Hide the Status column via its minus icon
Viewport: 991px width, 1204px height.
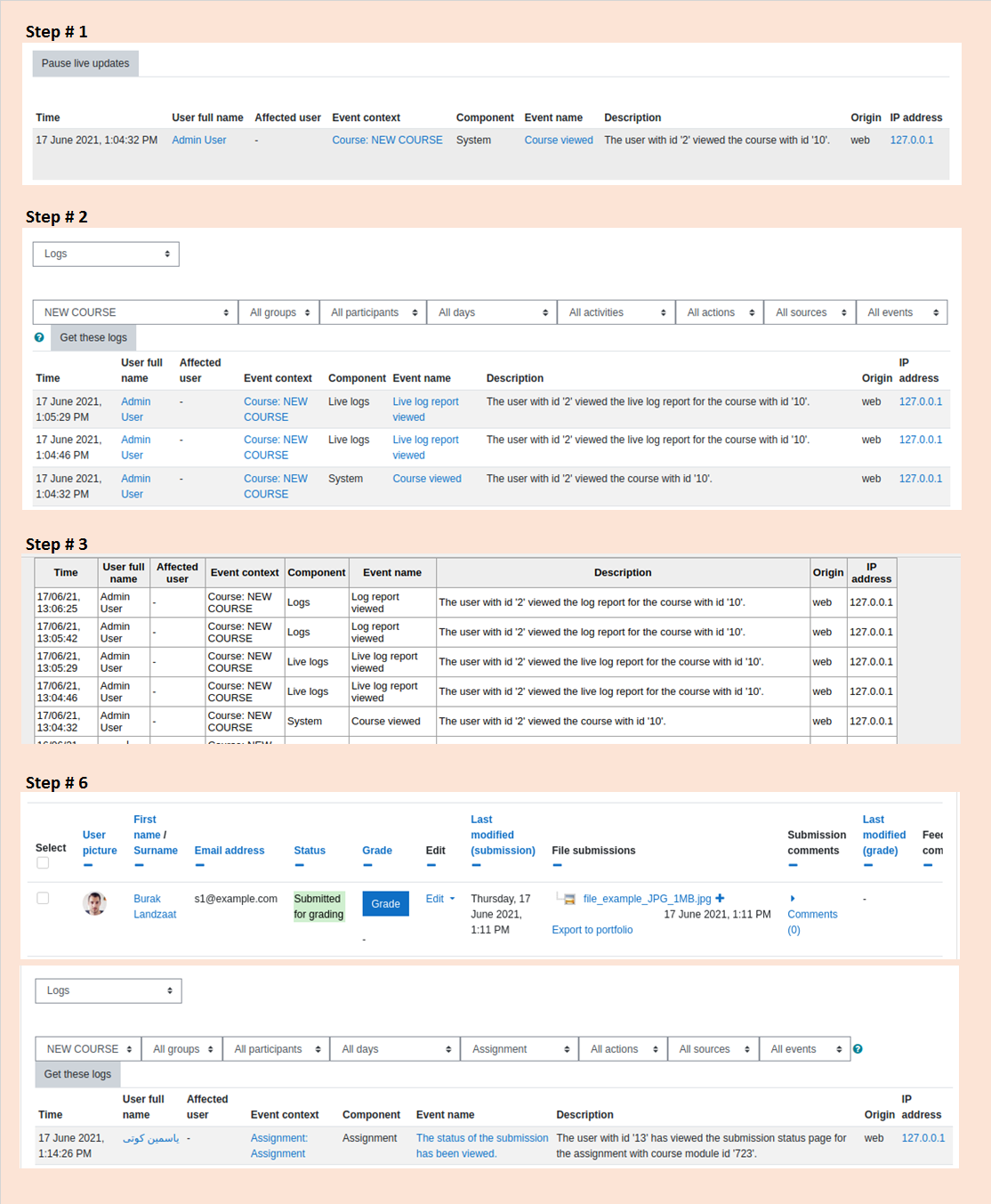coord(299,865)
